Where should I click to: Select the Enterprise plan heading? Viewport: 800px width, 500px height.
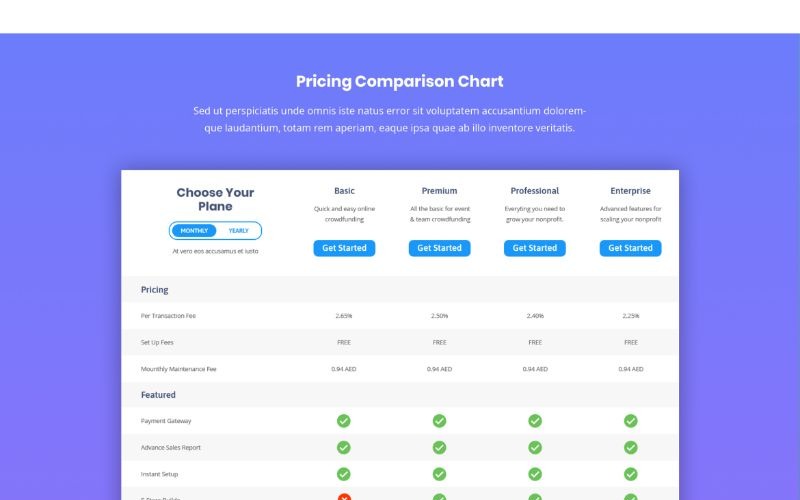pos(630,191)
